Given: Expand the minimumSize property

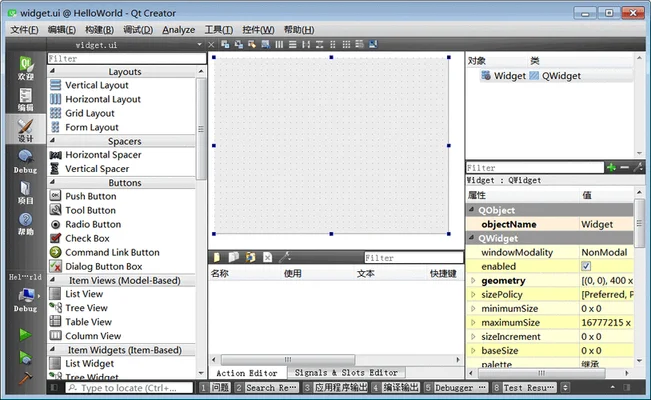Looking at the screenshot, I should pos(473,309).
